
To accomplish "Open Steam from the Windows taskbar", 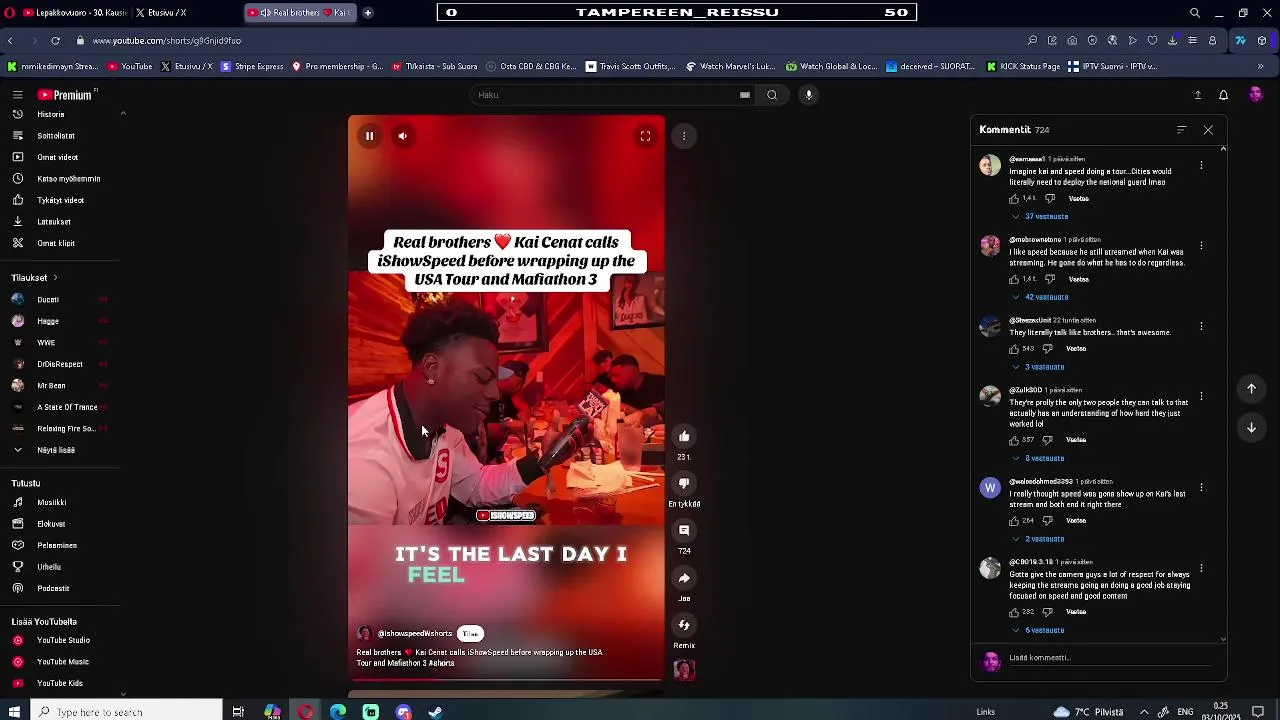I will click(x=435, y=712).
